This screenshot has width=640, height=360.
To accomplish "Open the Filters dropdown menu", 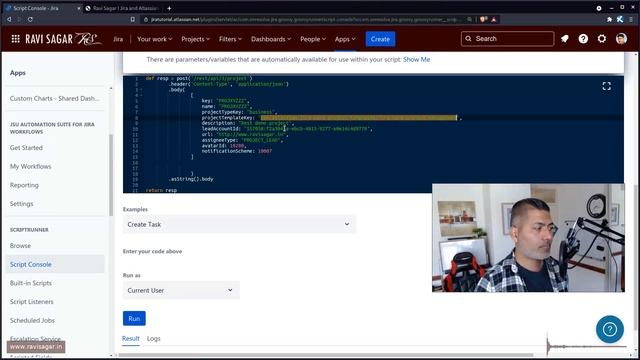I will [230, 39].
